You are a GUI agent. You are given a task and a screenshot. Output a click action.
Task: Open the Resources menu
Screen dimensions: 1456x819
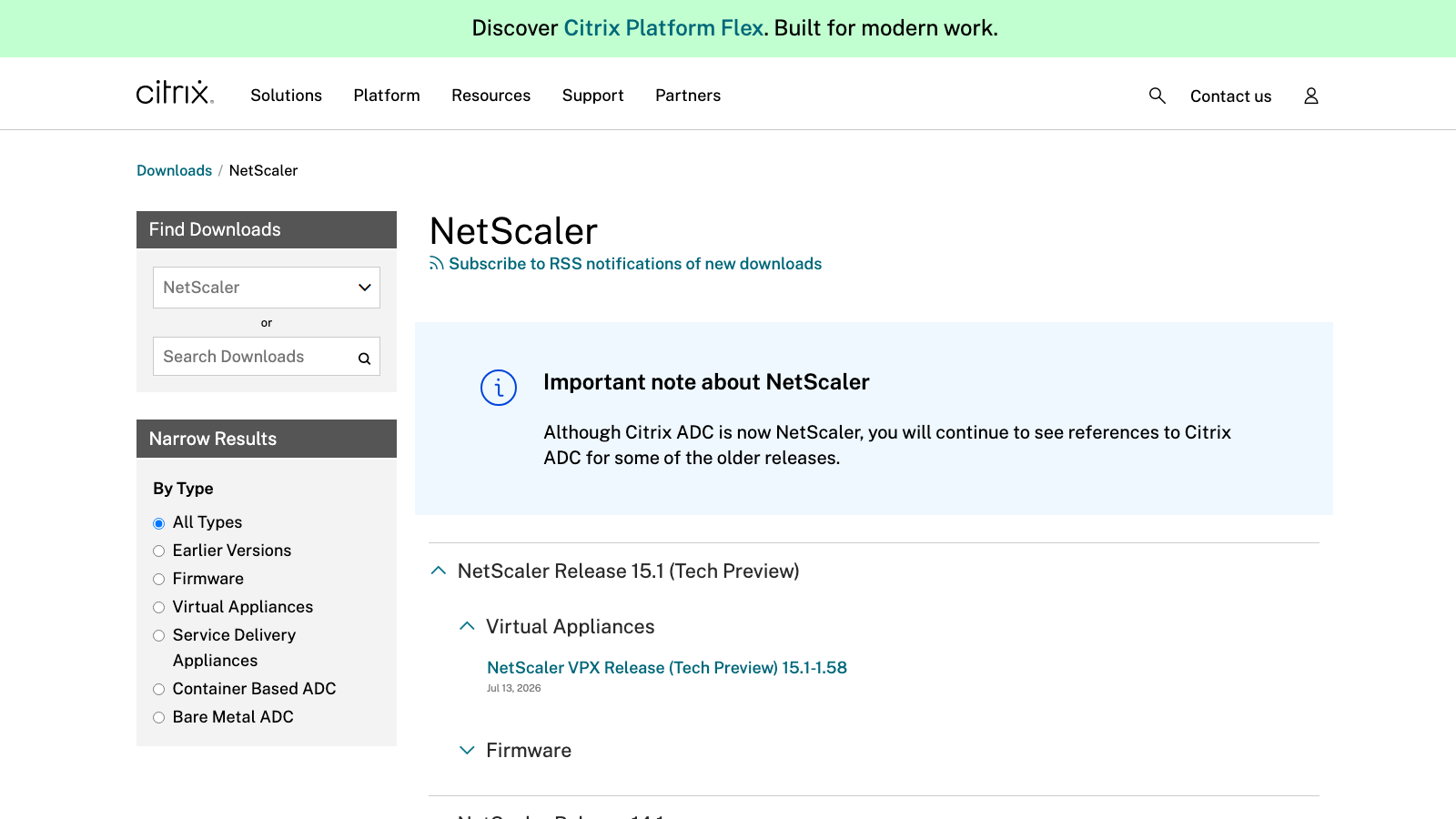coord(490,96)
